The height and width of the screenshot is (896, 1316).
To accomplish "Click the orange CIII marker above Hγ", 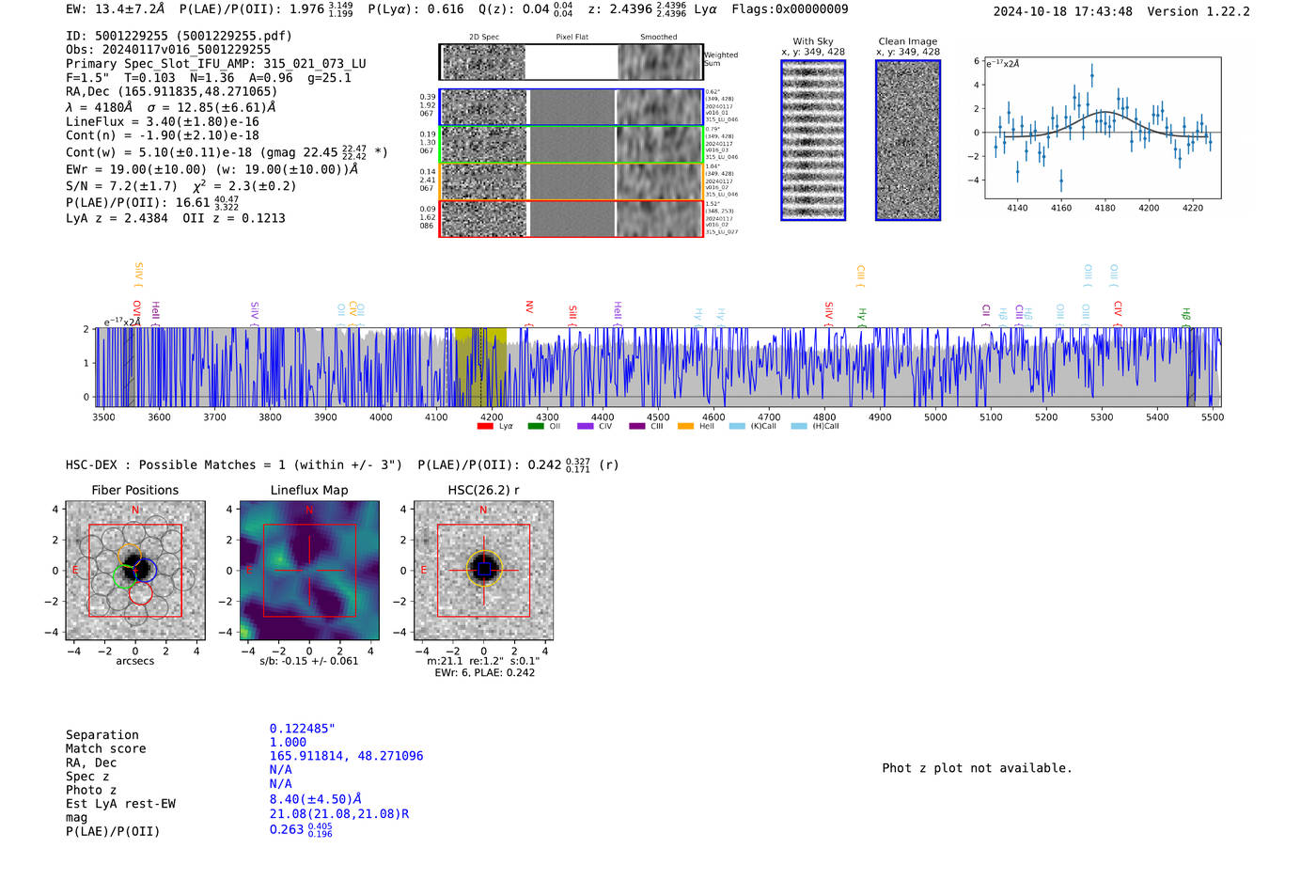I will [860, 275].
